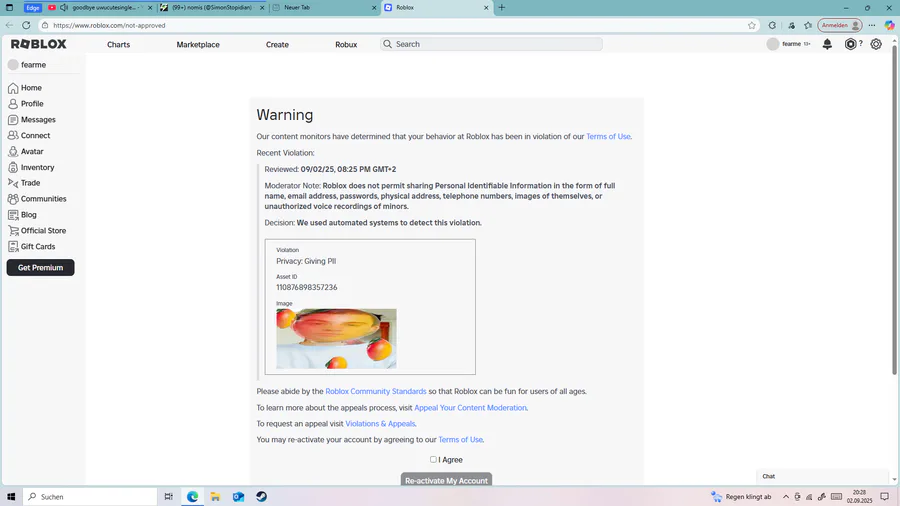This screenshot has width=900, height=506.
Task: Switch to the nomis (@SimonStopidian) tab
Action: click(212, 7)
